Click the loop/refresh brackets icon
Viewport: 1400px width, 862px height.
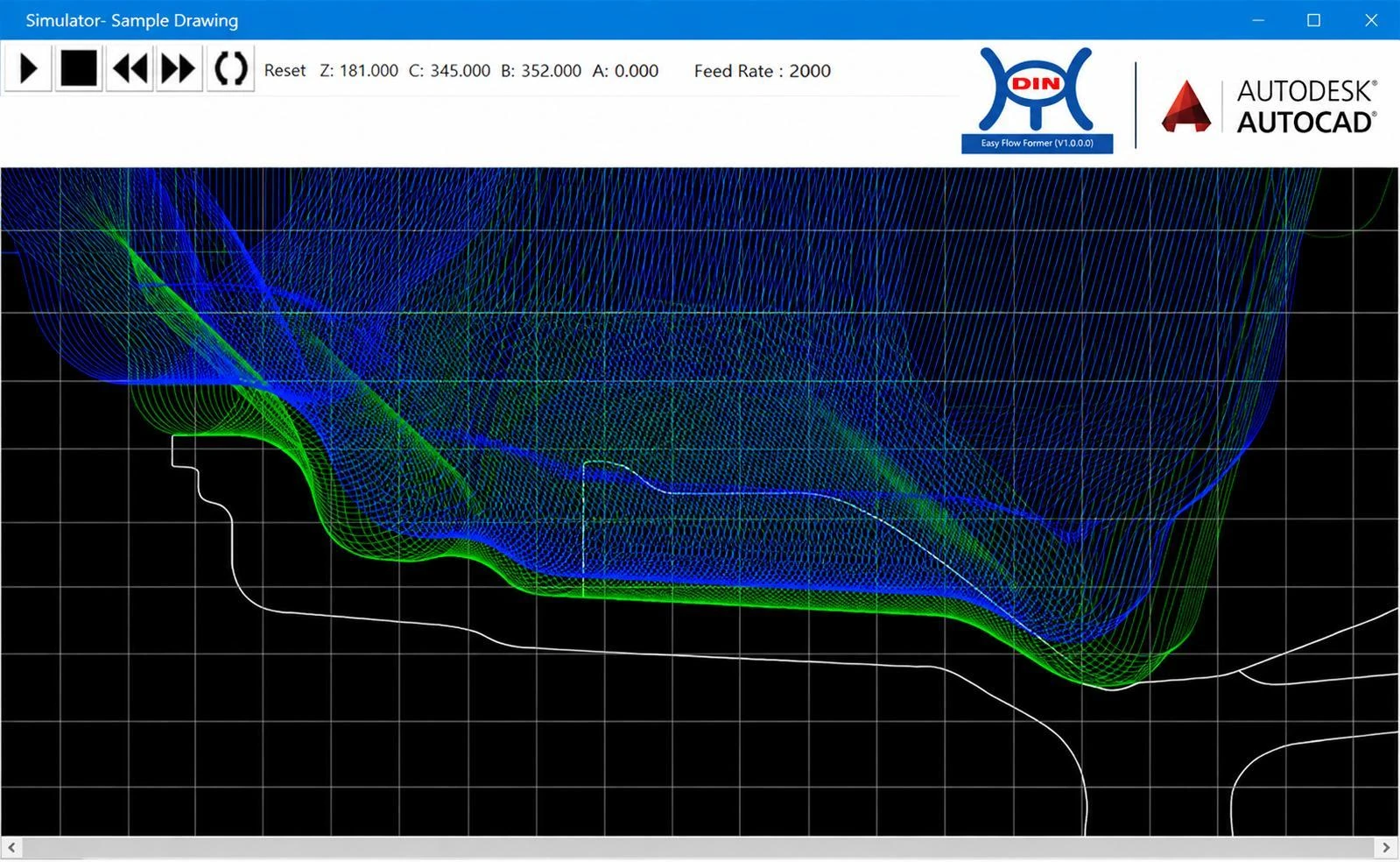(231, 68)
